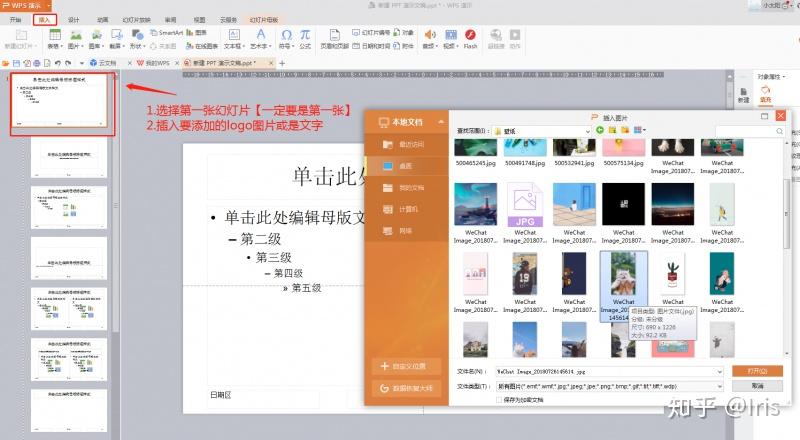Image resolution: width=800 pixels, height=440 pixels.
Task: Tick the checkbox below the file type field
Action: click(499, 400)
